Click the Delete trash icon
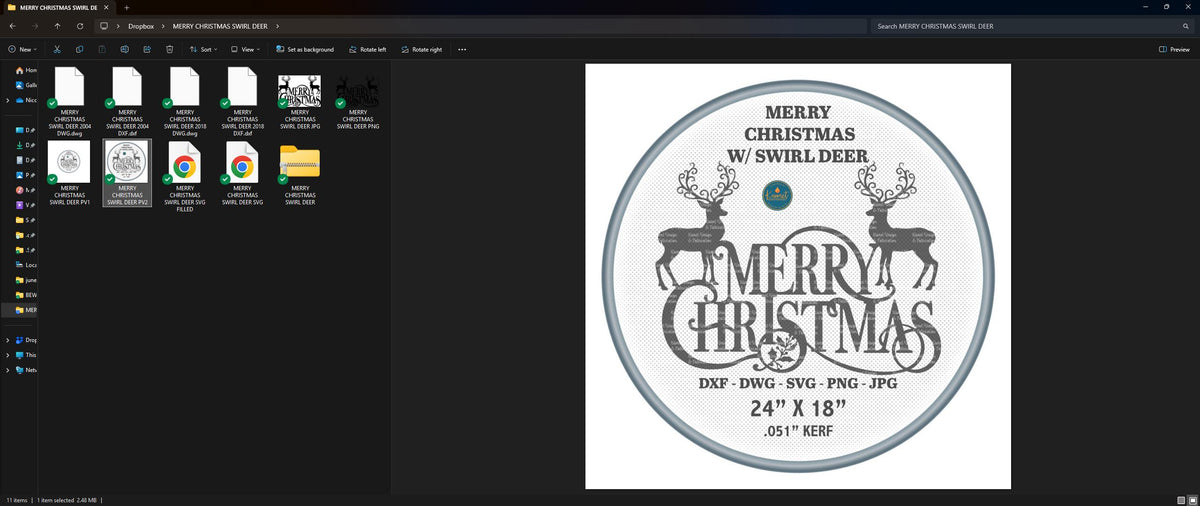This screenshot has width=1200, height=506. tap(170, 49)
